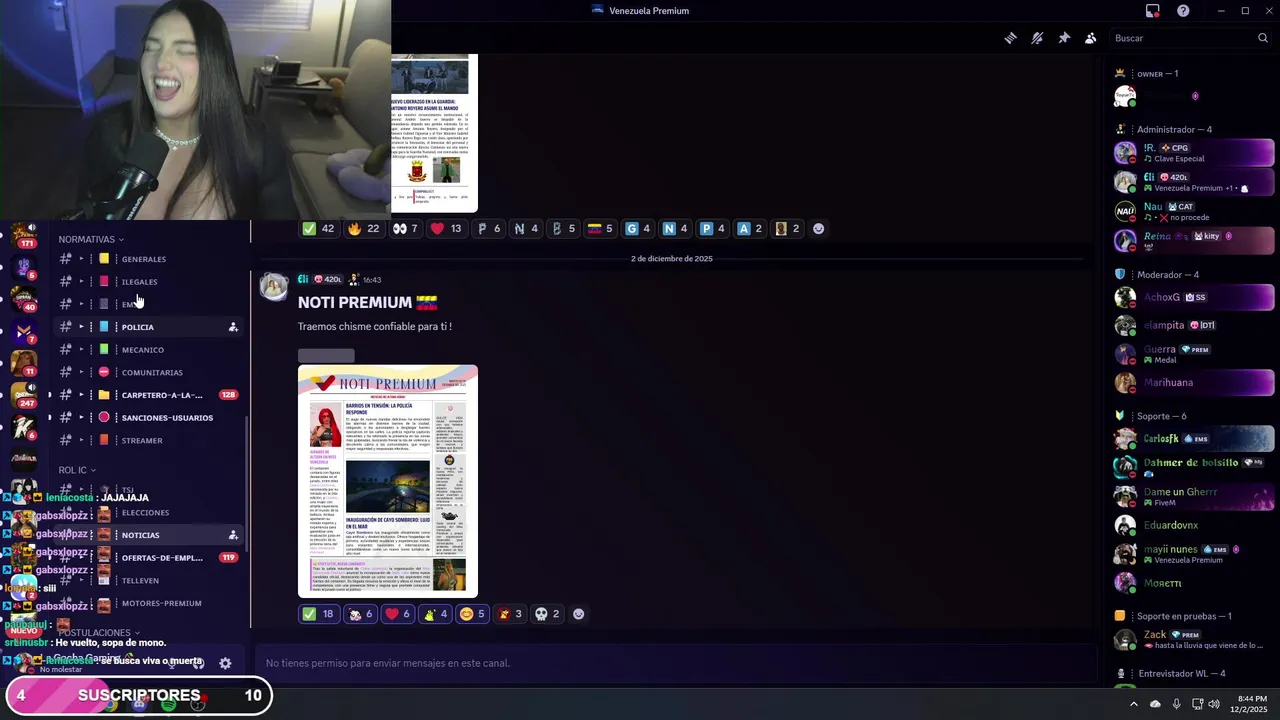Image resolution: width=1280 pixels, height=720 pixels.
Task: Open the TELLEVEN channel
Action: [x=148, y=581]
